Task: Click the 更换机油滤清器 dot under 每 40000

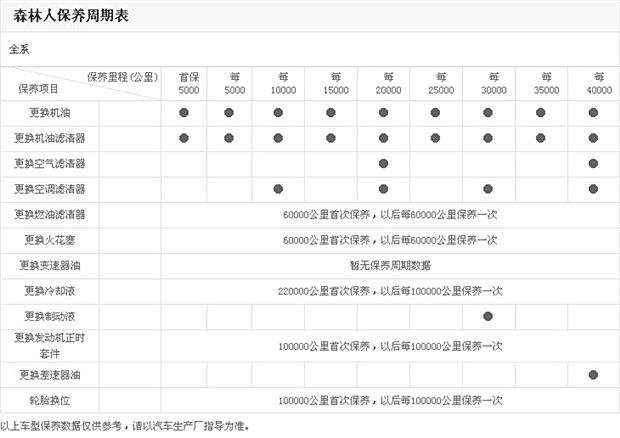Action: (x=593, y=138)
